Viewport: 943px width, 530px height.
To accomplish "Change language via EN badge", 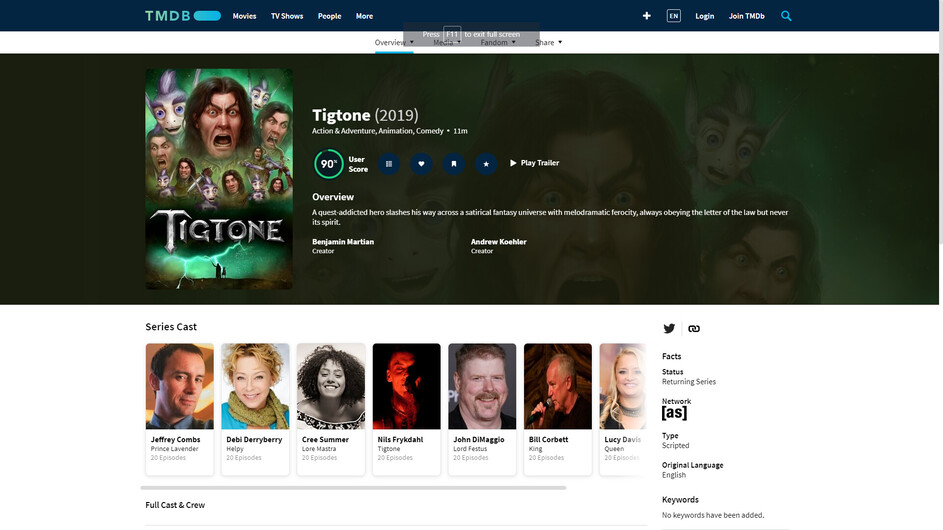I will pyautogui.click(x=674, y=16).
